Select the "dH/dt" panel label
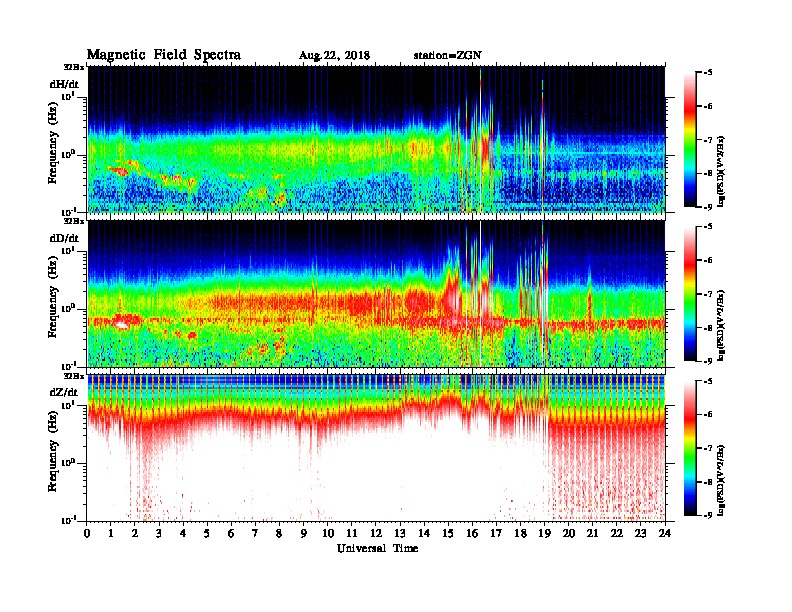The height and width of the screenshot is (612, 792). 64,84
